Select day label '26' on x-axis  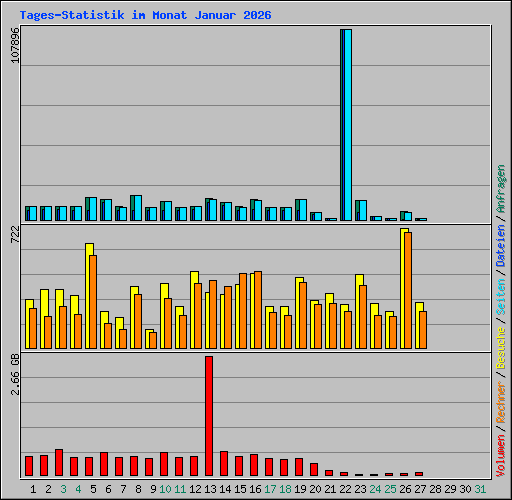(x=405, y=489)
